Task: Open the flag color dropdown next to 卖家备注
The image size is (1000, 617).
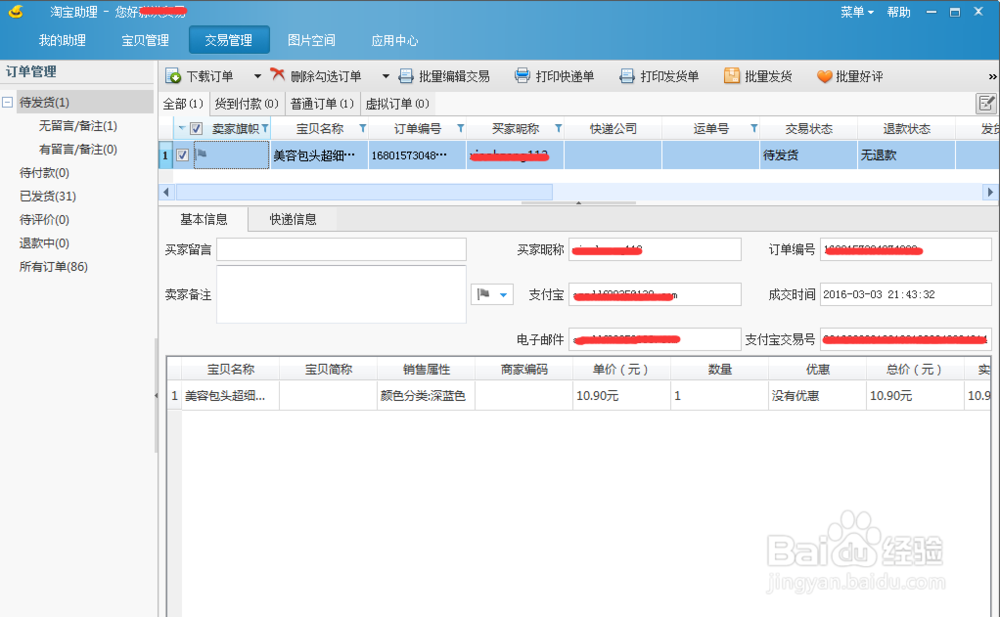Action: (x=501, y=294)
